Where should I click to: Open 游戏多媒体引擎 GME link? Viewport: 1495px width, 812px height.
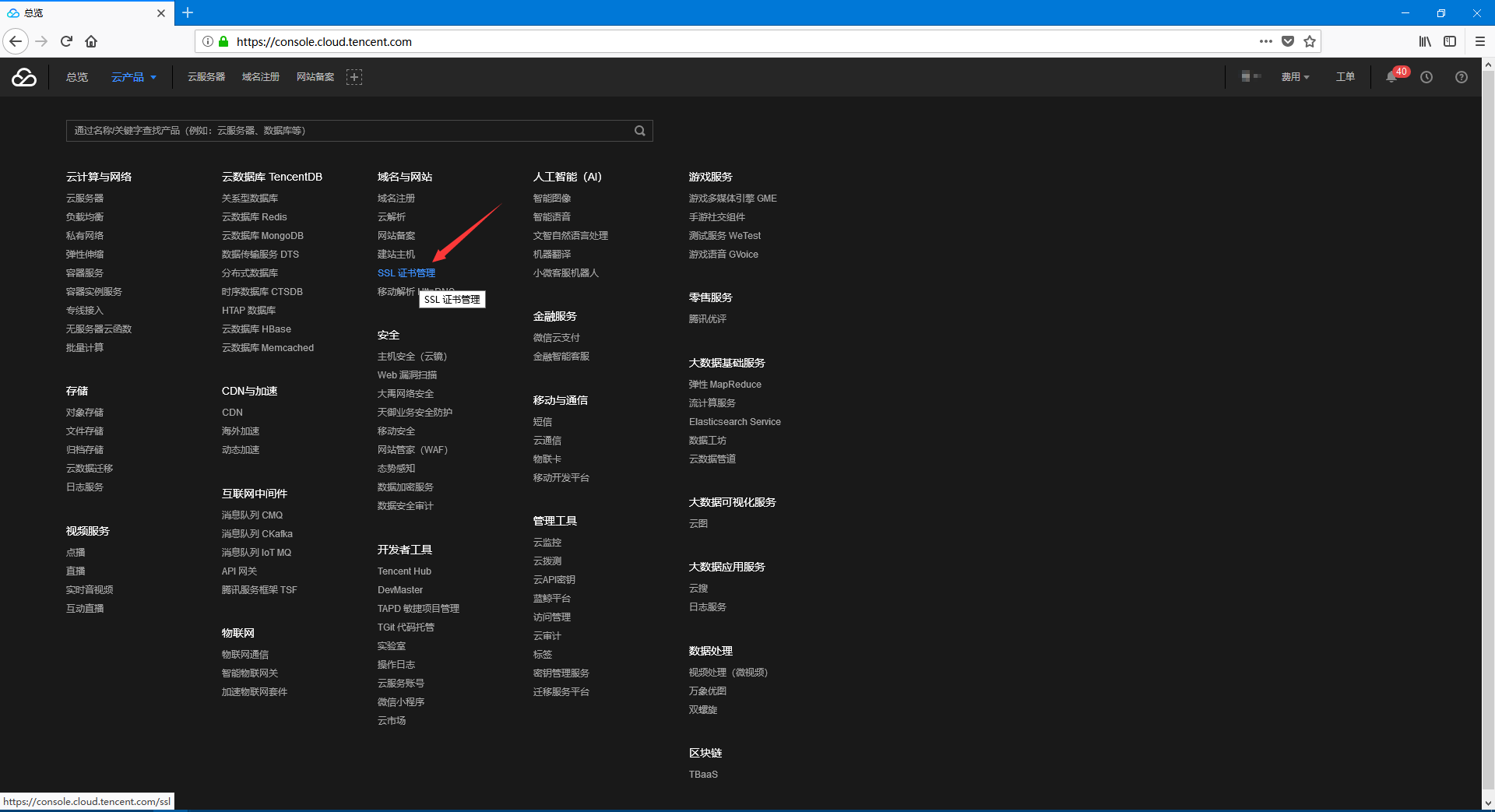point(733,199)
